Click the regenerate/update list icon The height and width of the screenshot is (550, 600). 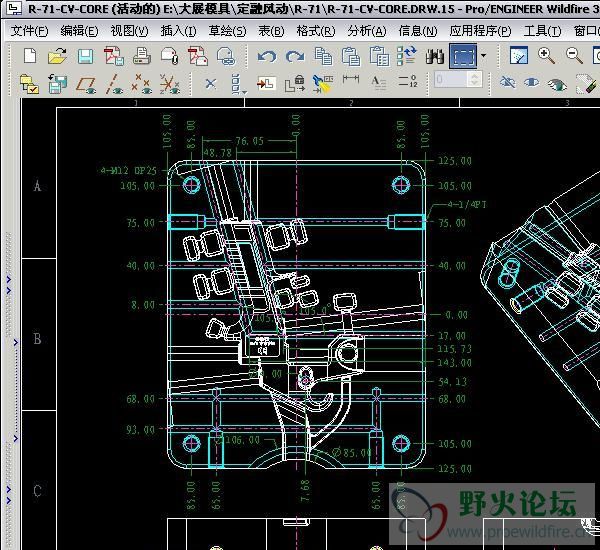click(406, 56)
